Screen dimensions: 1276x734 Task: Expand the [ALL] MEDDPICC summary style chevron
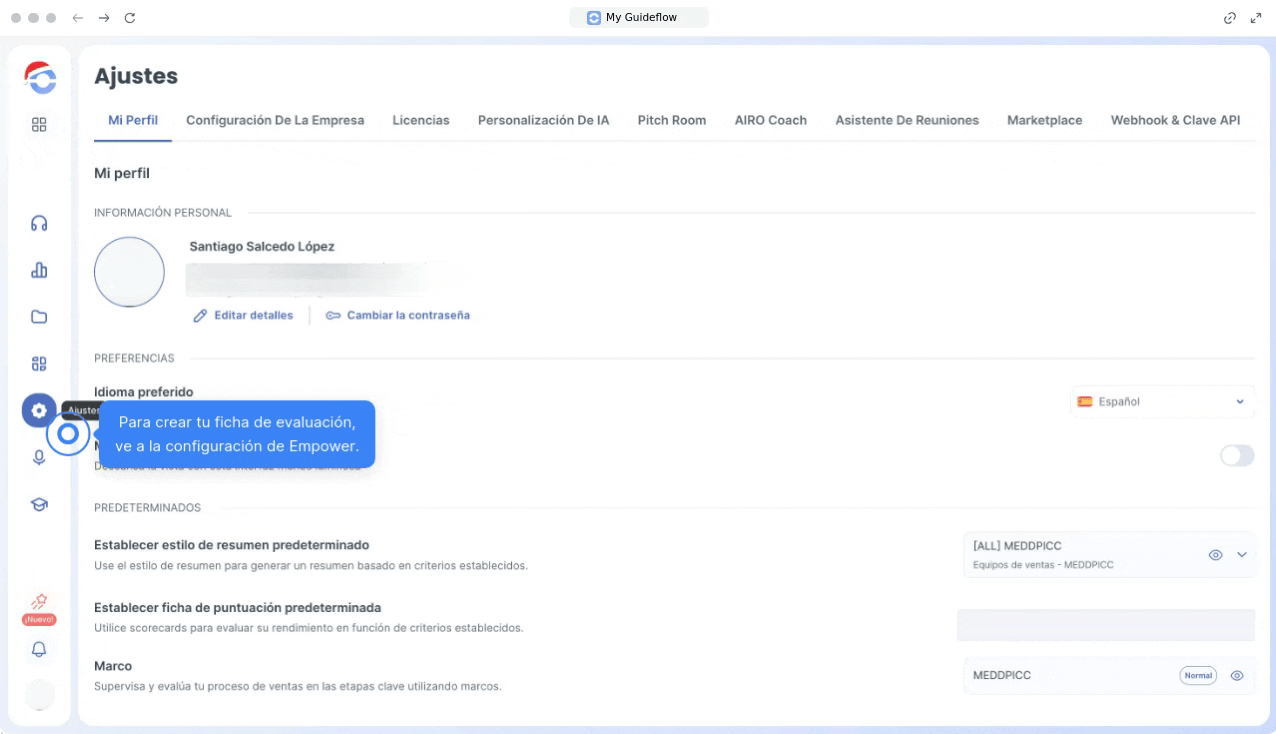point(1242,555)
